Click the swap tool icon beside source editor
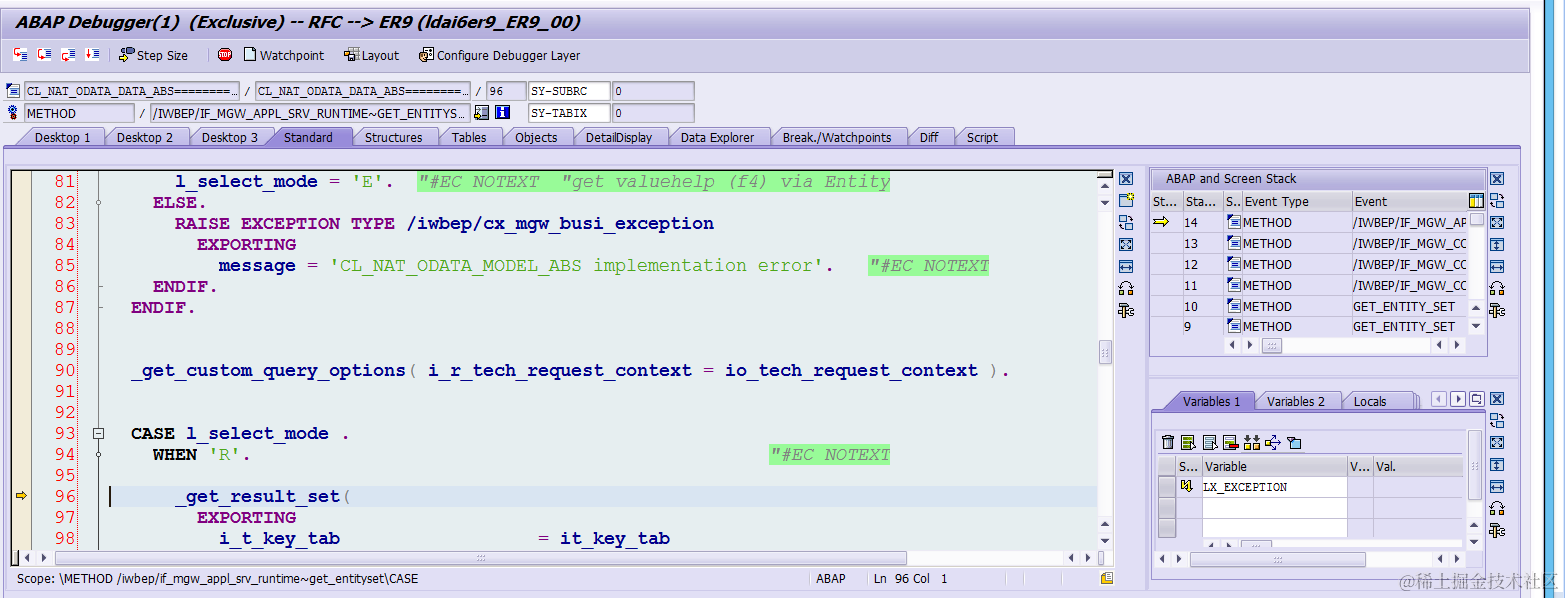The width and height of the screenshot is (1565, 598). click(1126, 288)
